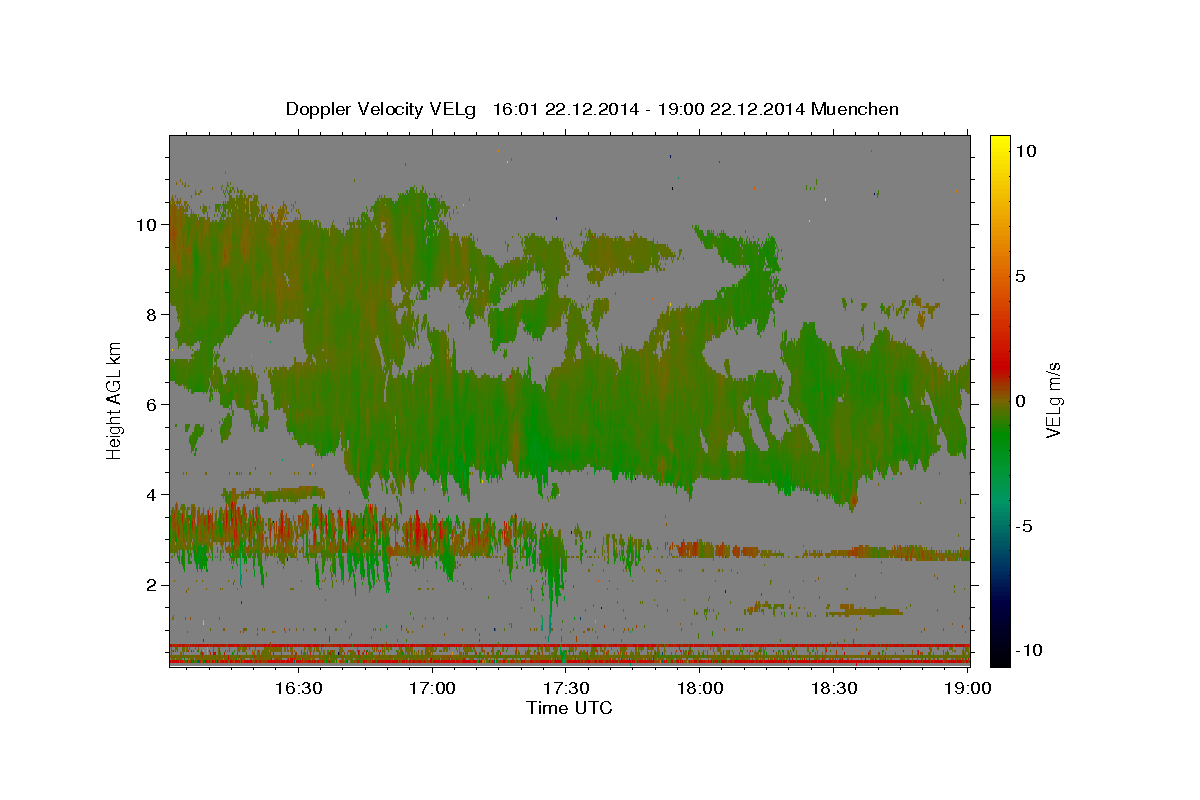
Task: Click the '18:00' time axis label
Action: point(700,687)
